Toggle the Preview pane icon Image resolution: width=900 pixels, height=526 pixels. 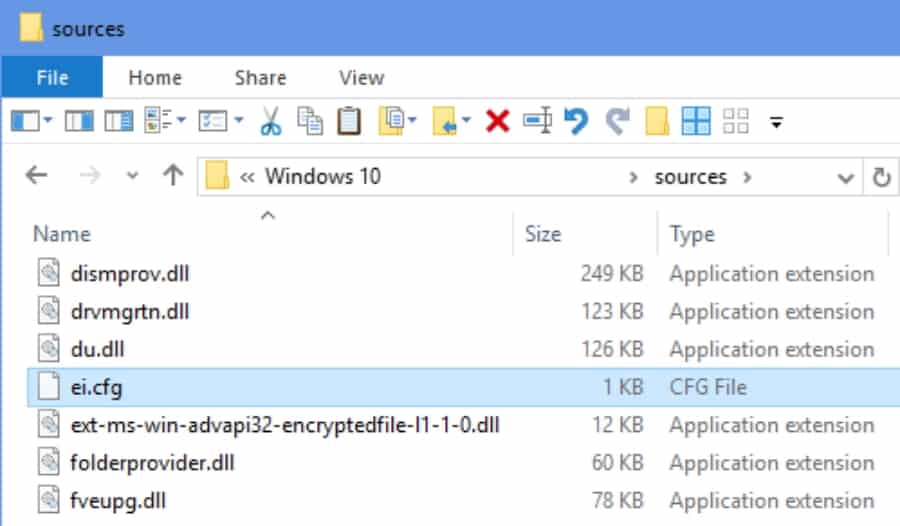click(x=79, y=121)
